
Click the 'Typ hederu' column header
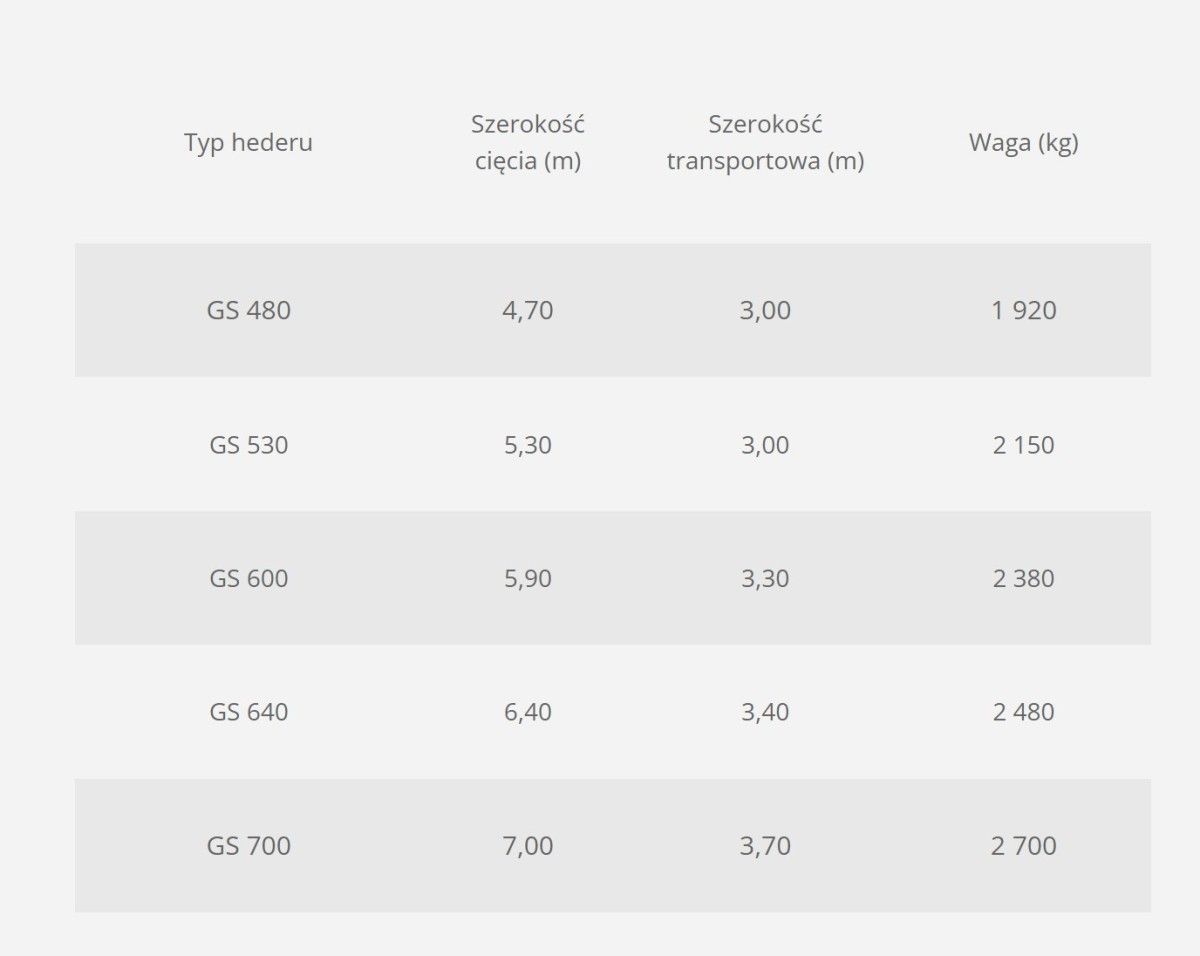pos(248,143)
